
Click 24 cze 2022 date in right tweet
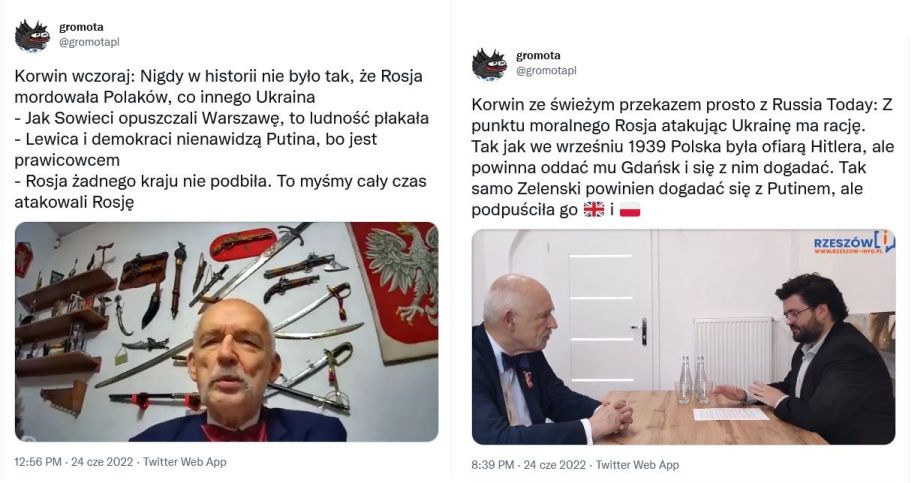click(555, 465)
